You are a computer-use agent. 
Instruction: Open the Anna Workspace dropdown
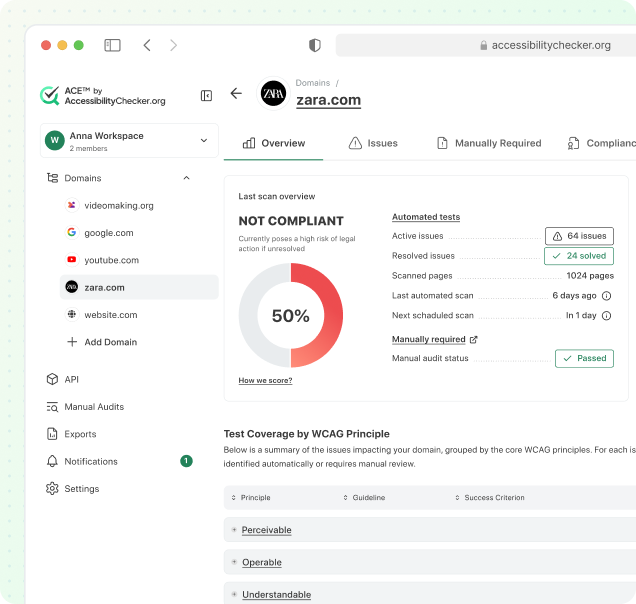tap(129, 140)
